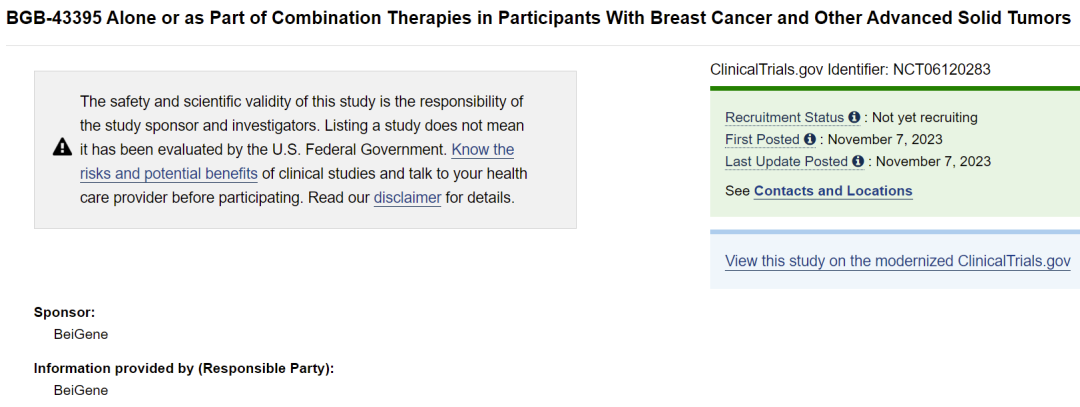The image size is (1080, 407).
Task: Click BeiGene listed under Sponsor
Action: coord(81,334)
